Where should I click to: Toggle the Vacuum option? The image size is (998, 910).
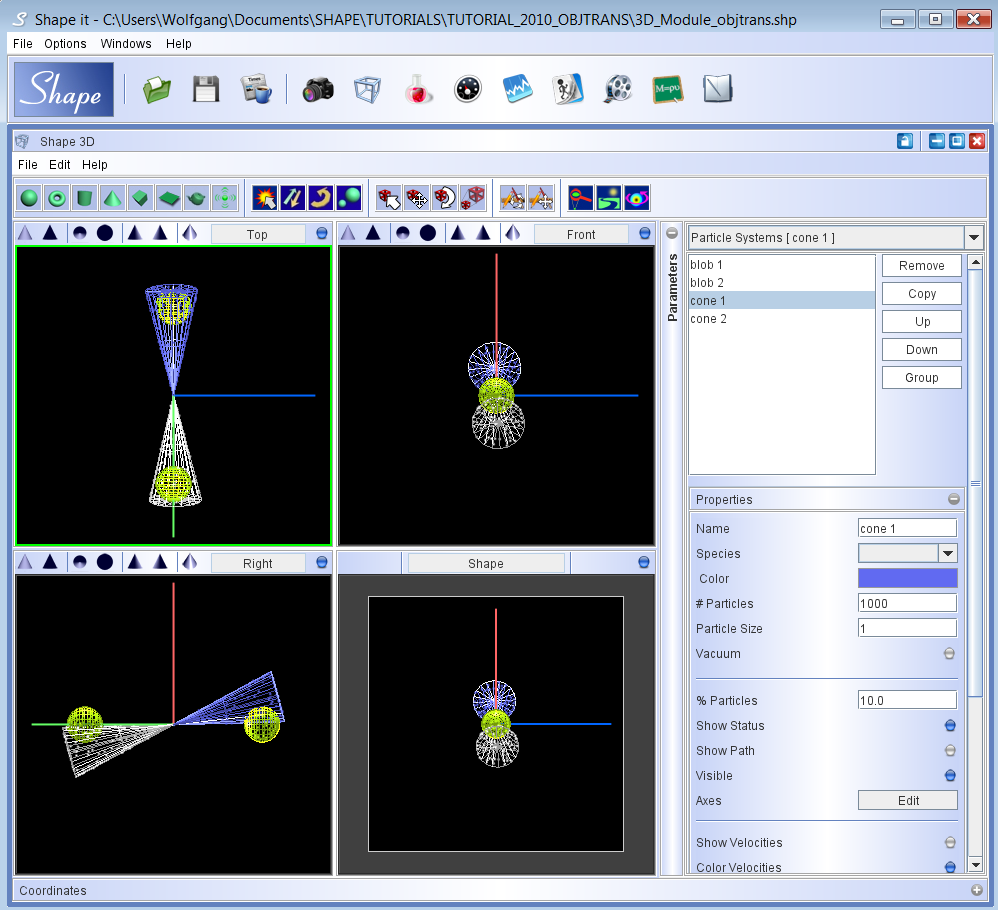(949, 654)
